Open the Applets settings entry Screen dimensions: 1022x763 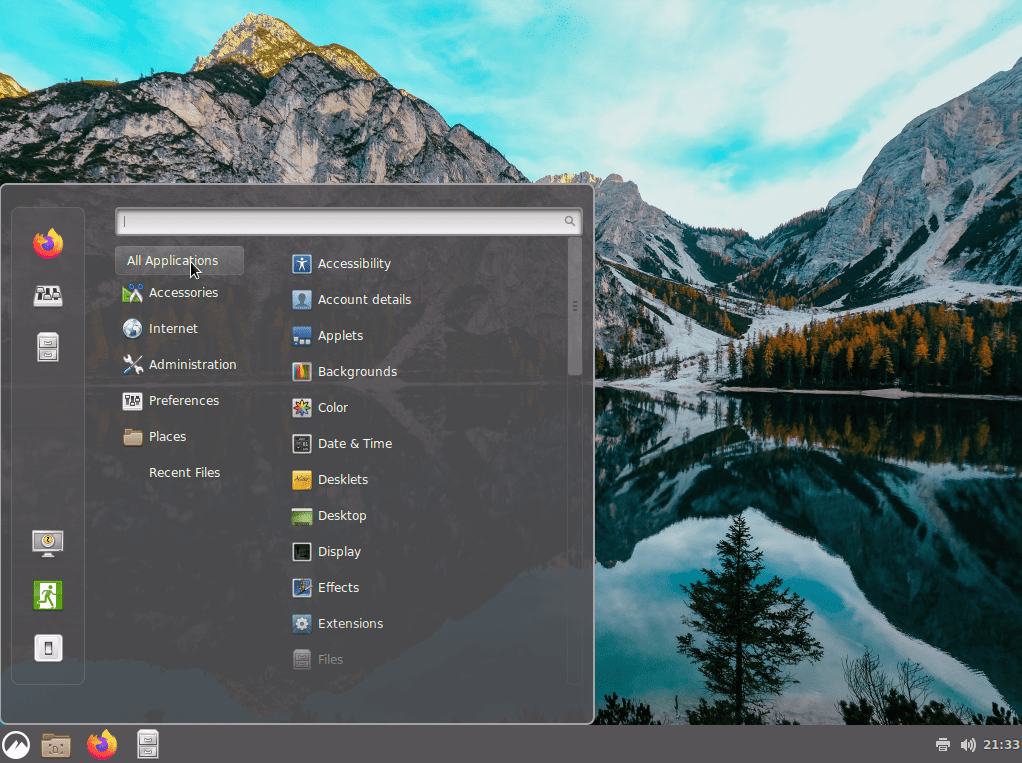click(340, 335)
